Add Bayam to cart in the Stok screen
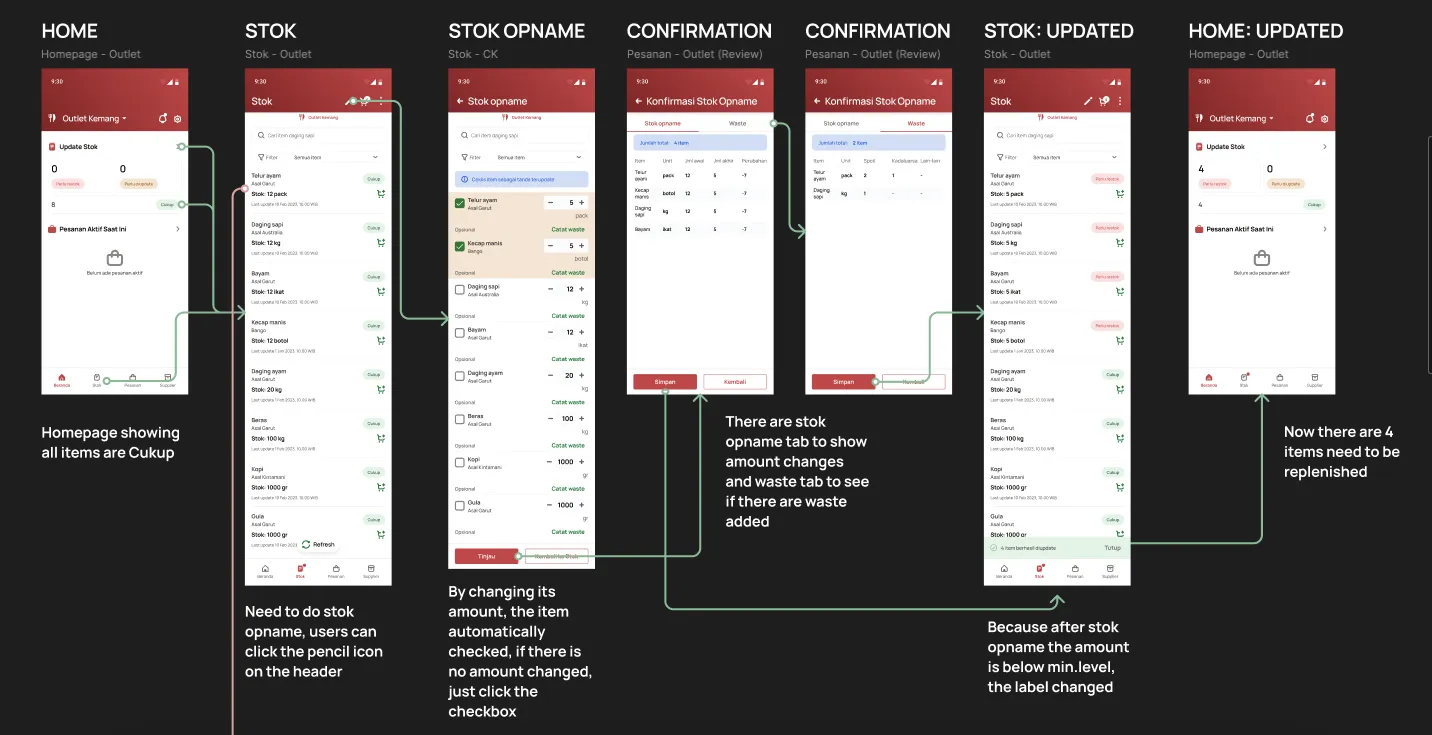1432x735 pixels. (381, 292)
